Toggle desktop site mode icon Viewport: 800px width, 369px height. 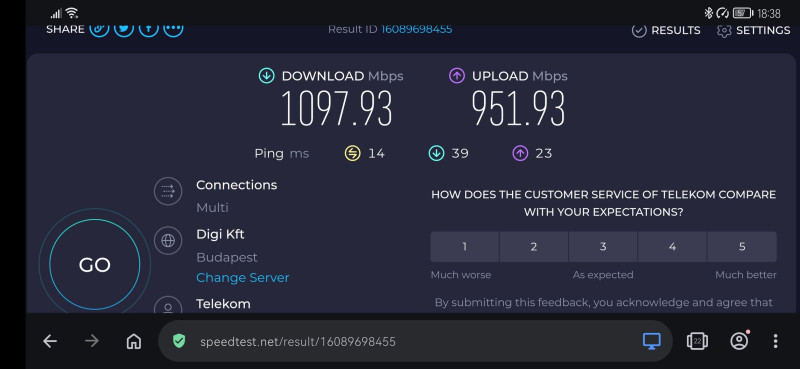coord(652,341)
